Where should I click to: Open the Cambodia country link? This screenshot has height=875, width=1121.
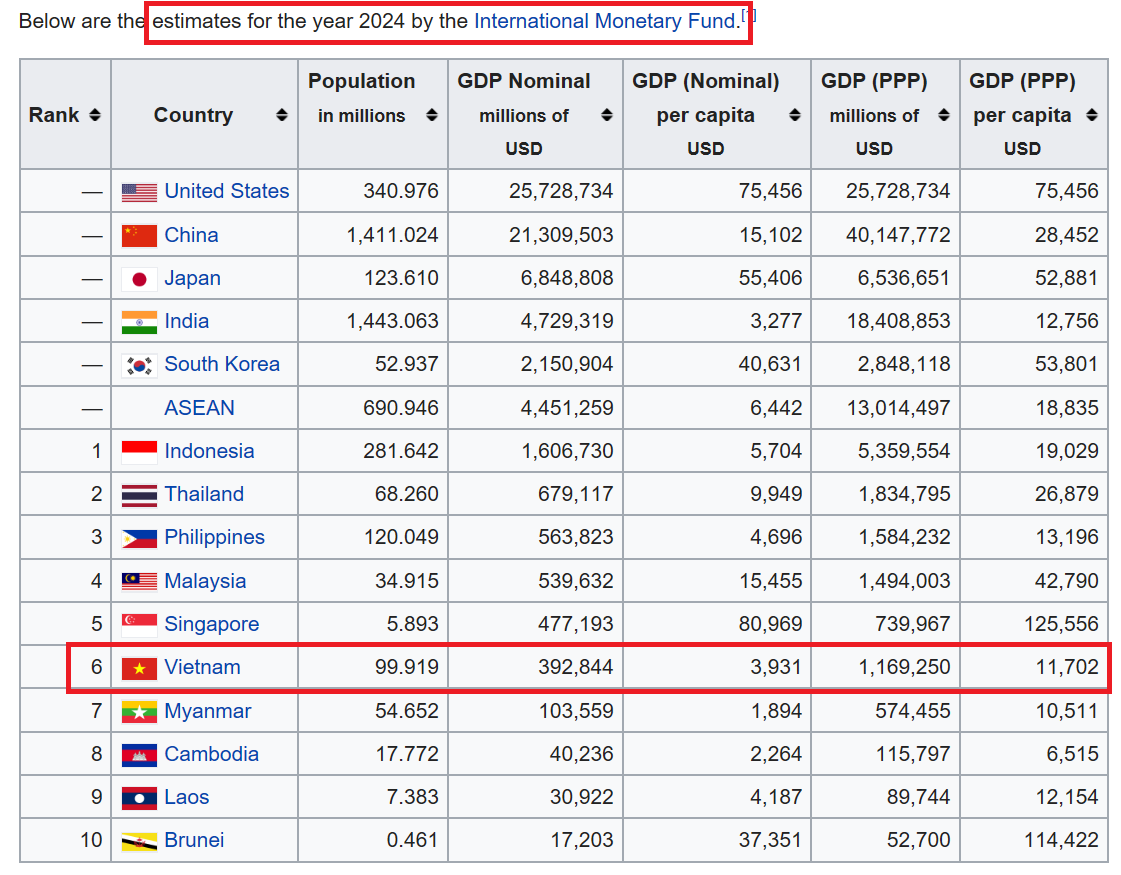coord(212,754)
